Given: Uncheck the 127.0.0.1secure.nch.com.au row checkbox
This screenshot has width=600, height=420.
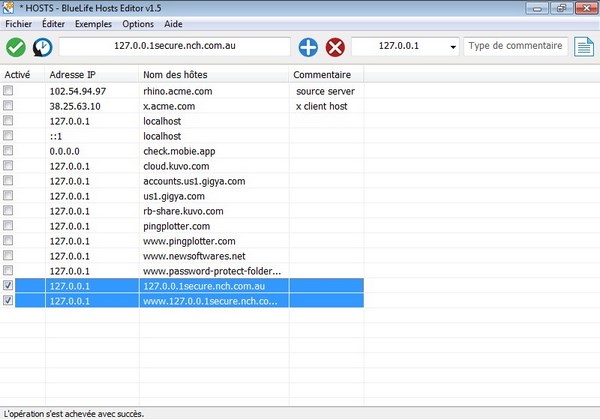Looking at the screenshot, I should [8, 285].
